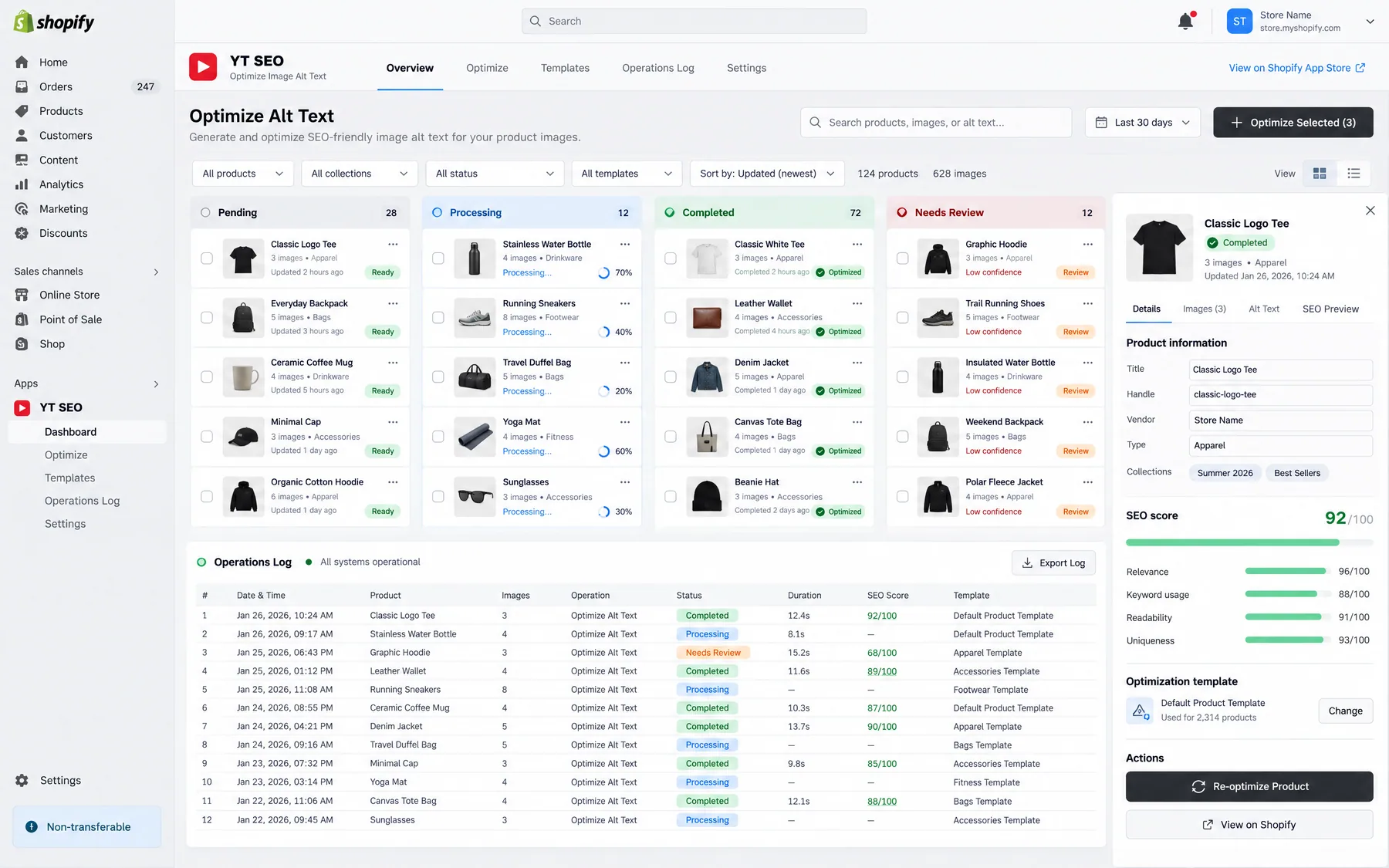
Task: Click Optimize Selected (3) button
Action: [x=1293, y=123]
